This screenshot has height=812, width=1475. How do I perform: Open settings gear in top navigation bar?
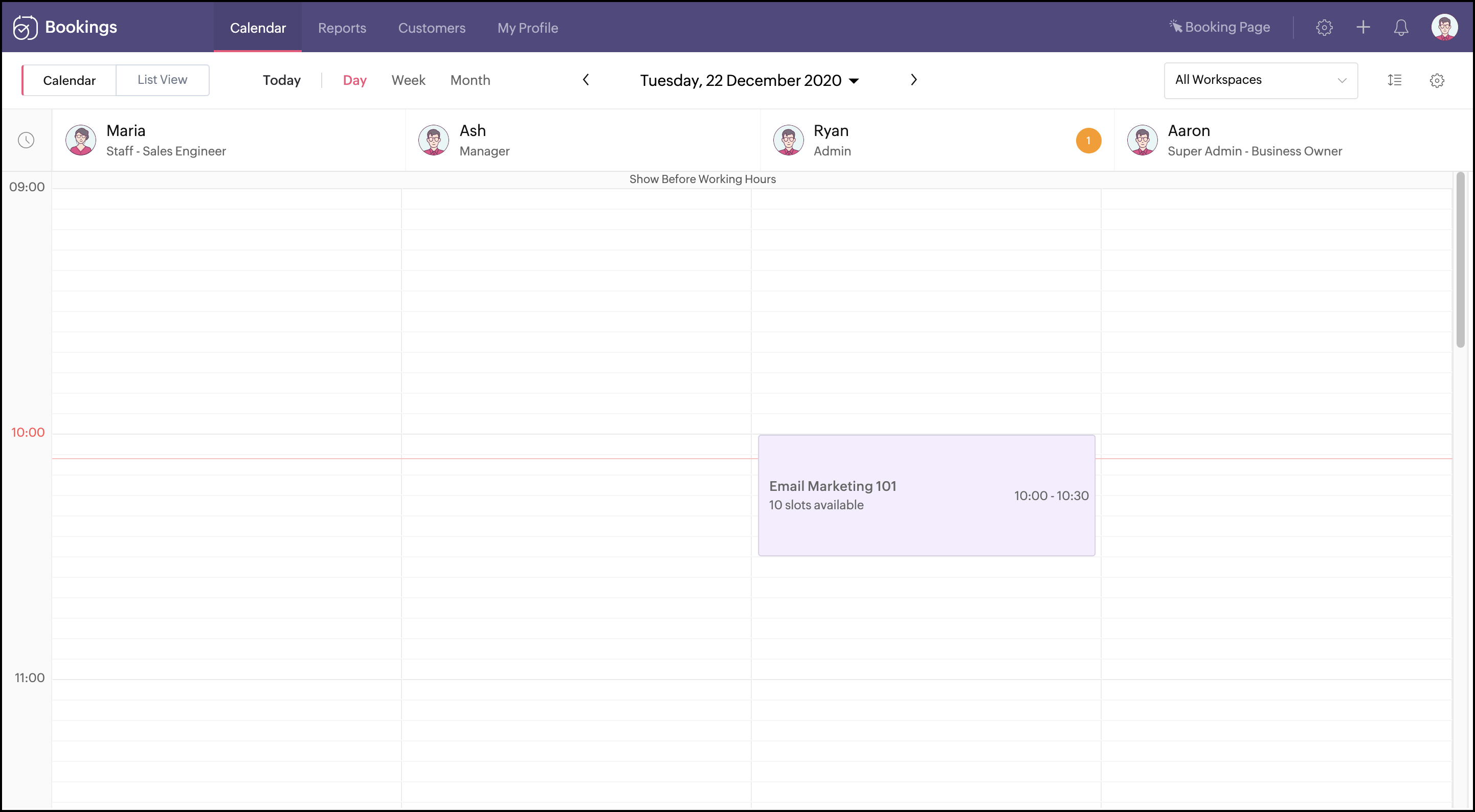click(x=1324, y=28)
